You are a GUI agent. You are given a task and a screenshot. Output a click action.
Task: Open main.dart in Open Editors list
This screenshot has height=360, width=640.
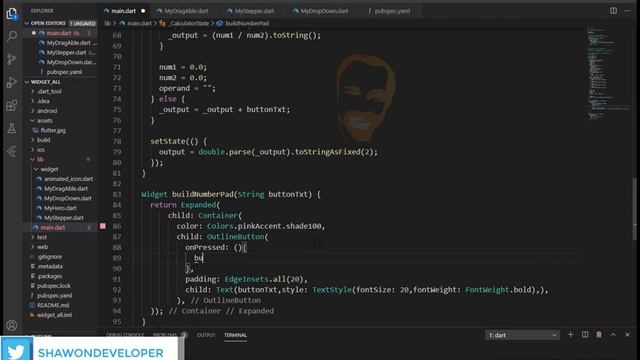(x=59, y=33)
